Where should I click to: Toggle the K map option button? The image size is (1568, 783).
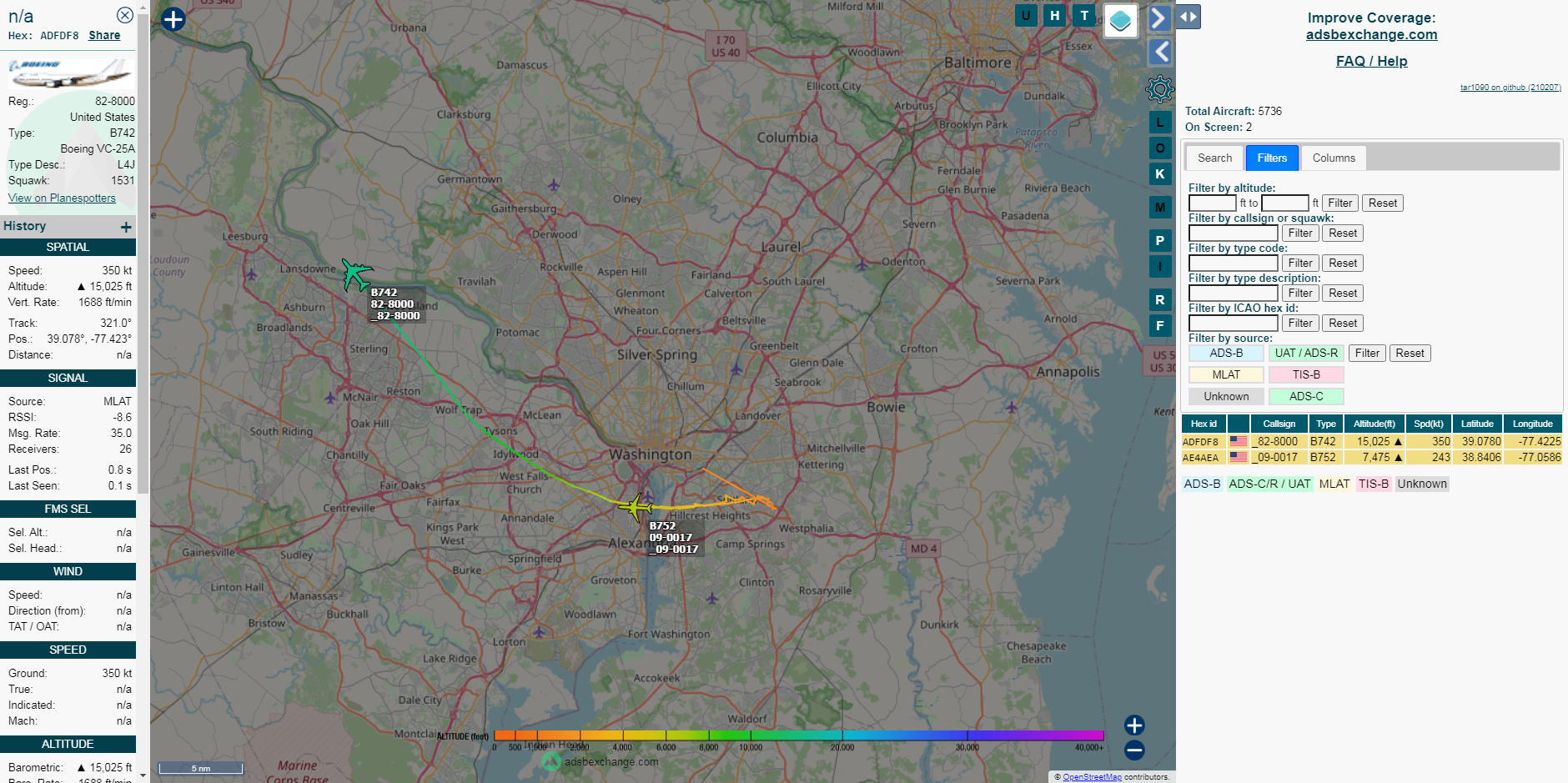(x=1160, y=174)
